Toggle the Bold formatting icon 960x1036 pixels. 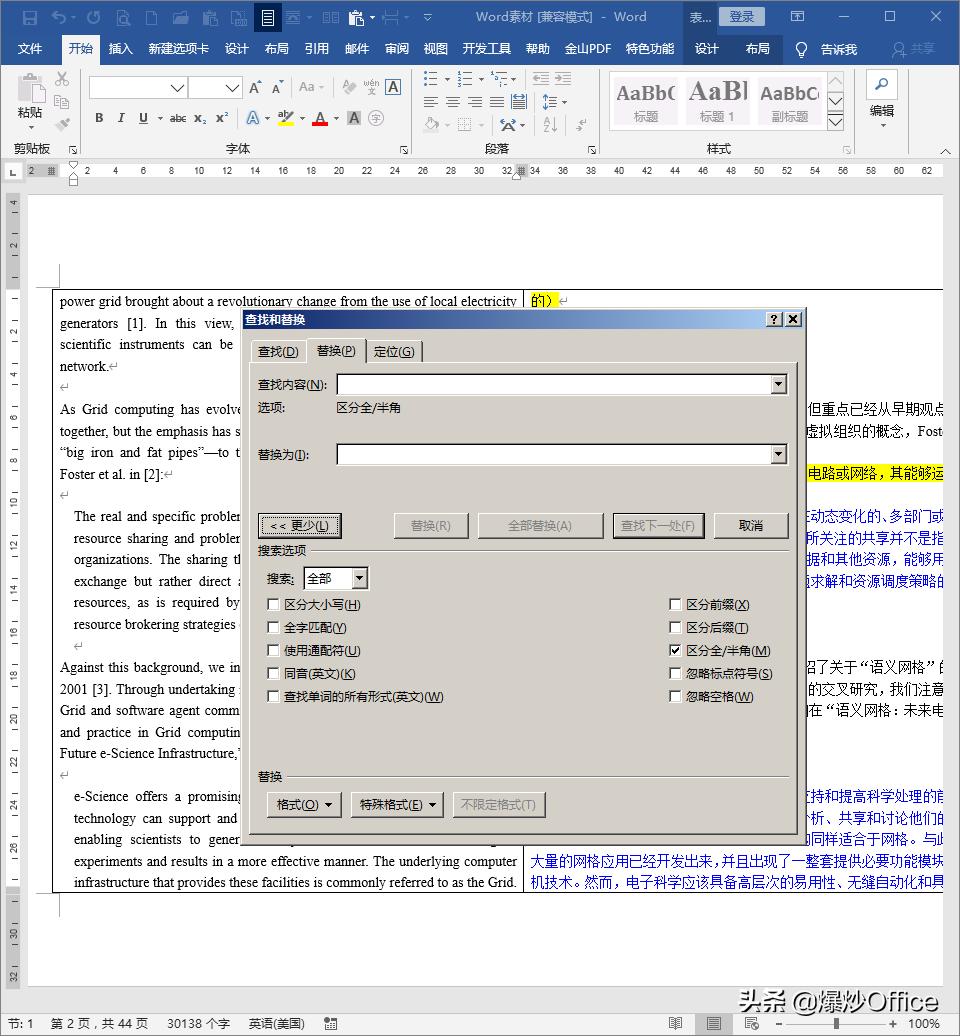coord(98,118)
